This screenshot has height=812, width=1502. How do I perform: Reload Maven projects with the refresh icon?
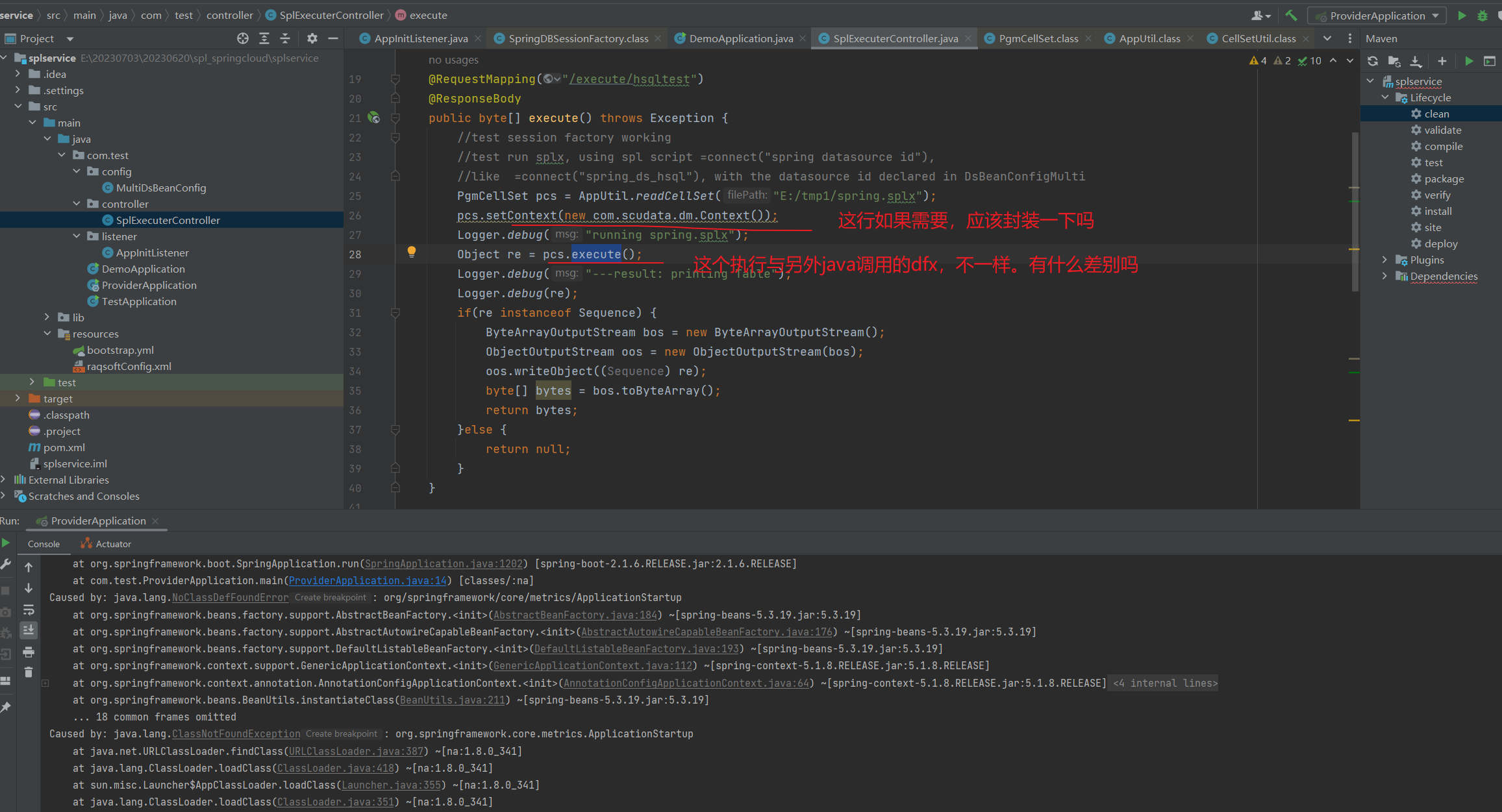1373,61
